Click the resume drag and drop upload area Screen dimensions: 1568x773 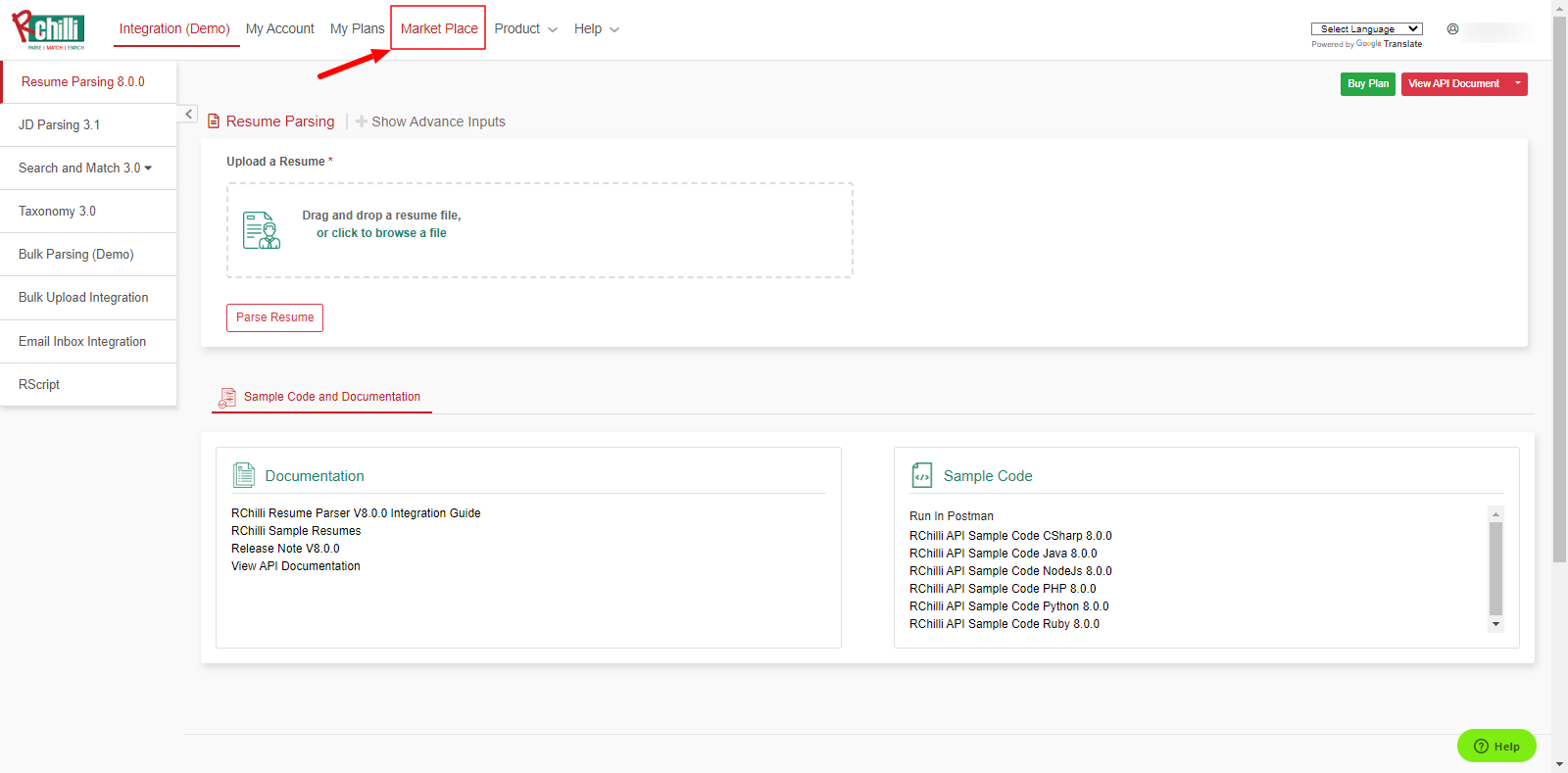540,230
